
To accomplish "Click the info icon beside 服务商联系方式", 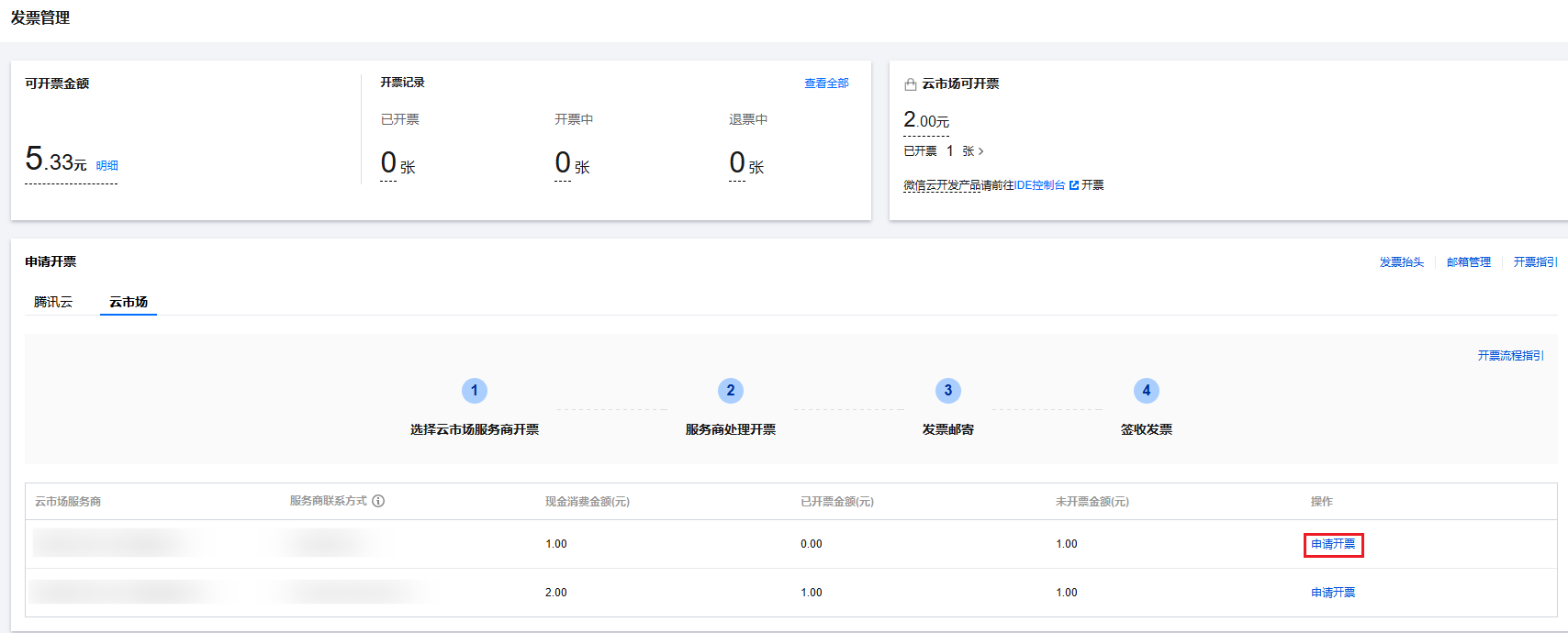I will [x=378, y=501].
